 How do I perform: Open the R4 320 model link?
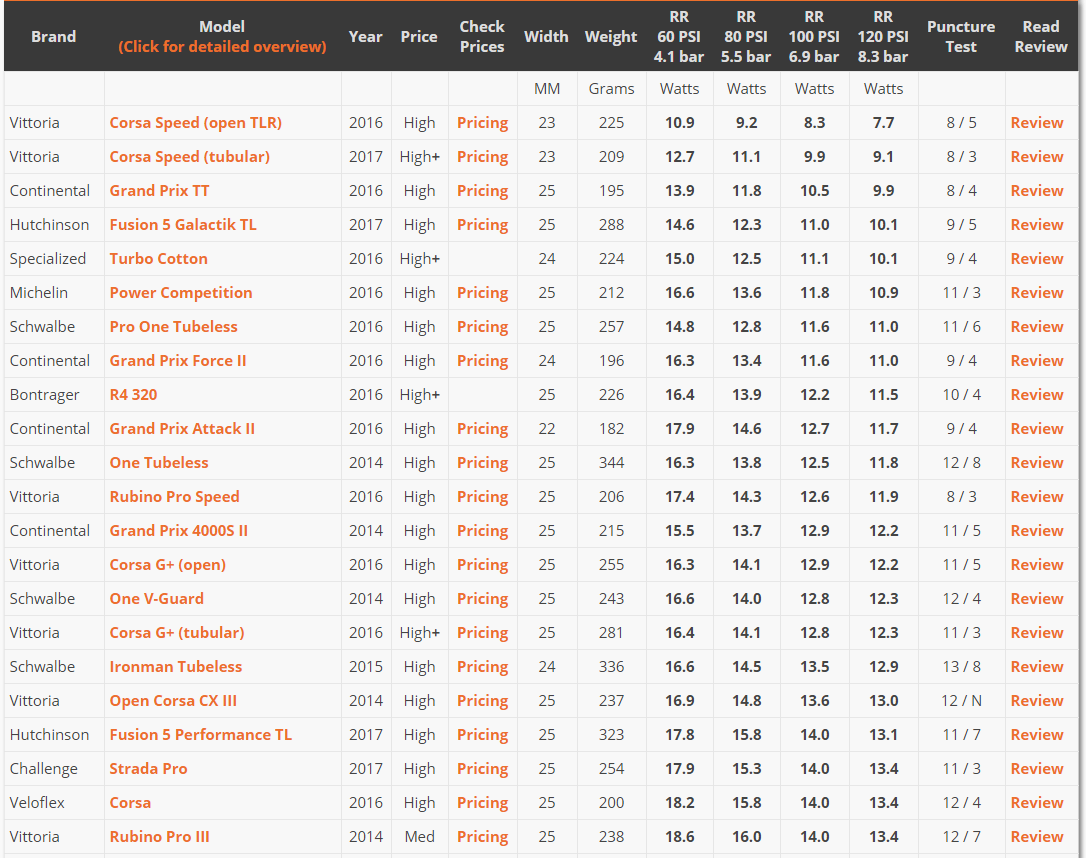133,395
